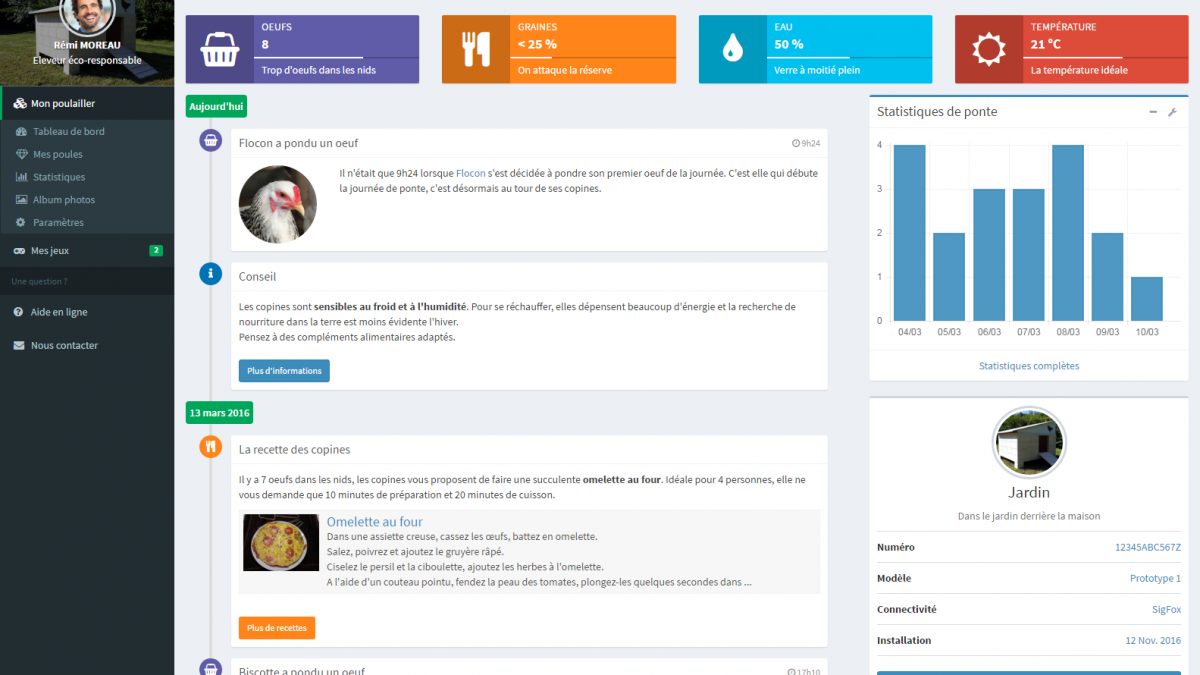Viewport: 1200px width, 675px height.
Task: Click the text On attaque la réserve
Action: pyautogui.click(x=565, y=71)
